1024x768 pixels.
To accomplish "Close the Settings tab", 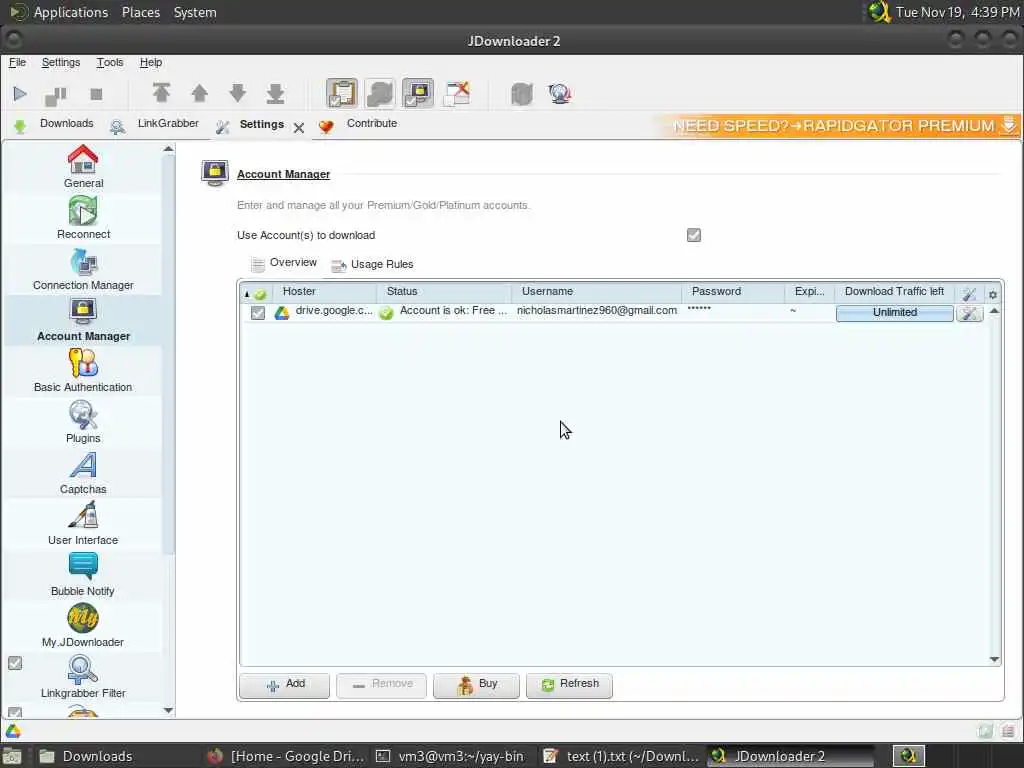I will [x=298, y=128].
